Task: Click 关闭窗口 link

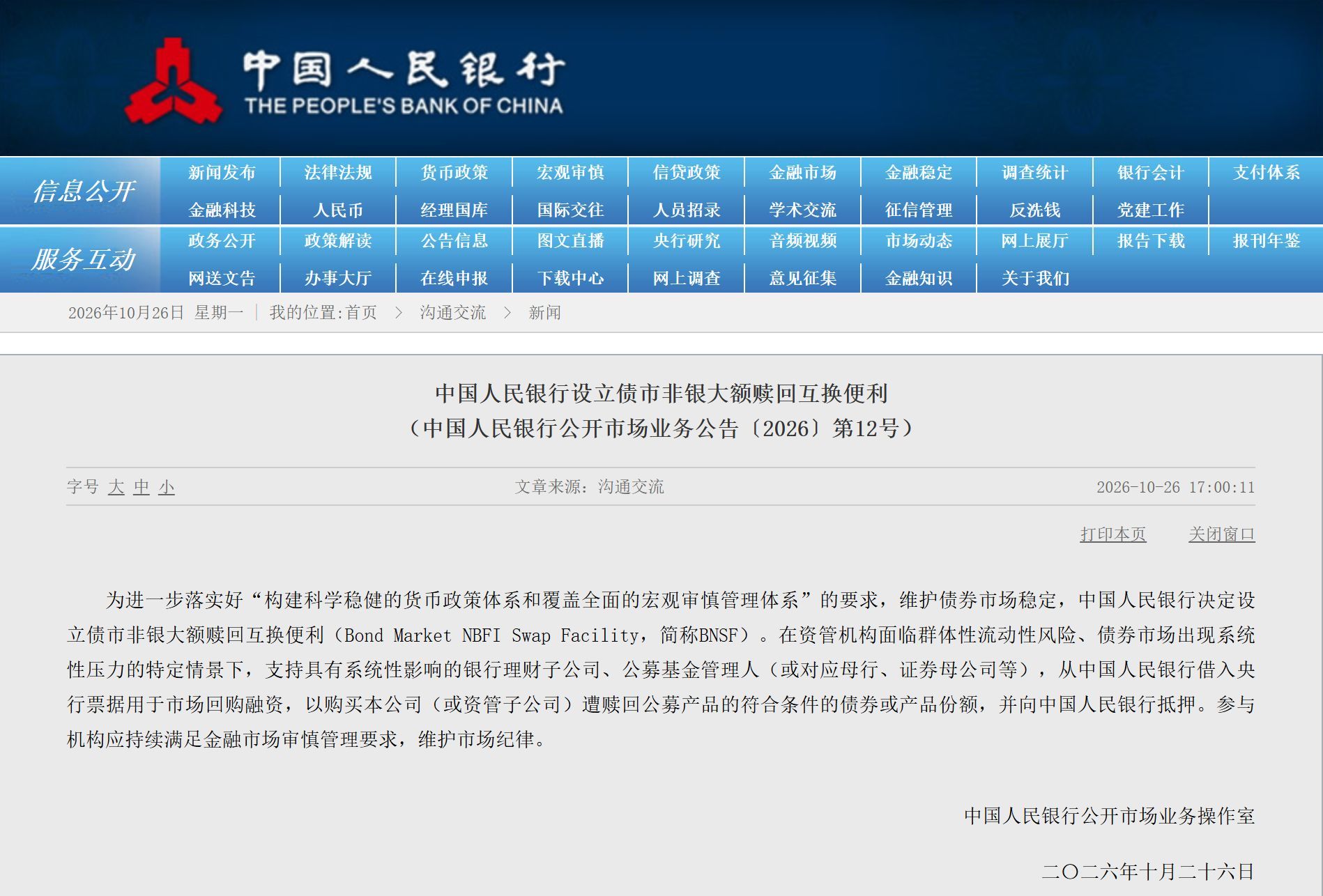Action: click(x=1222, y=534)
